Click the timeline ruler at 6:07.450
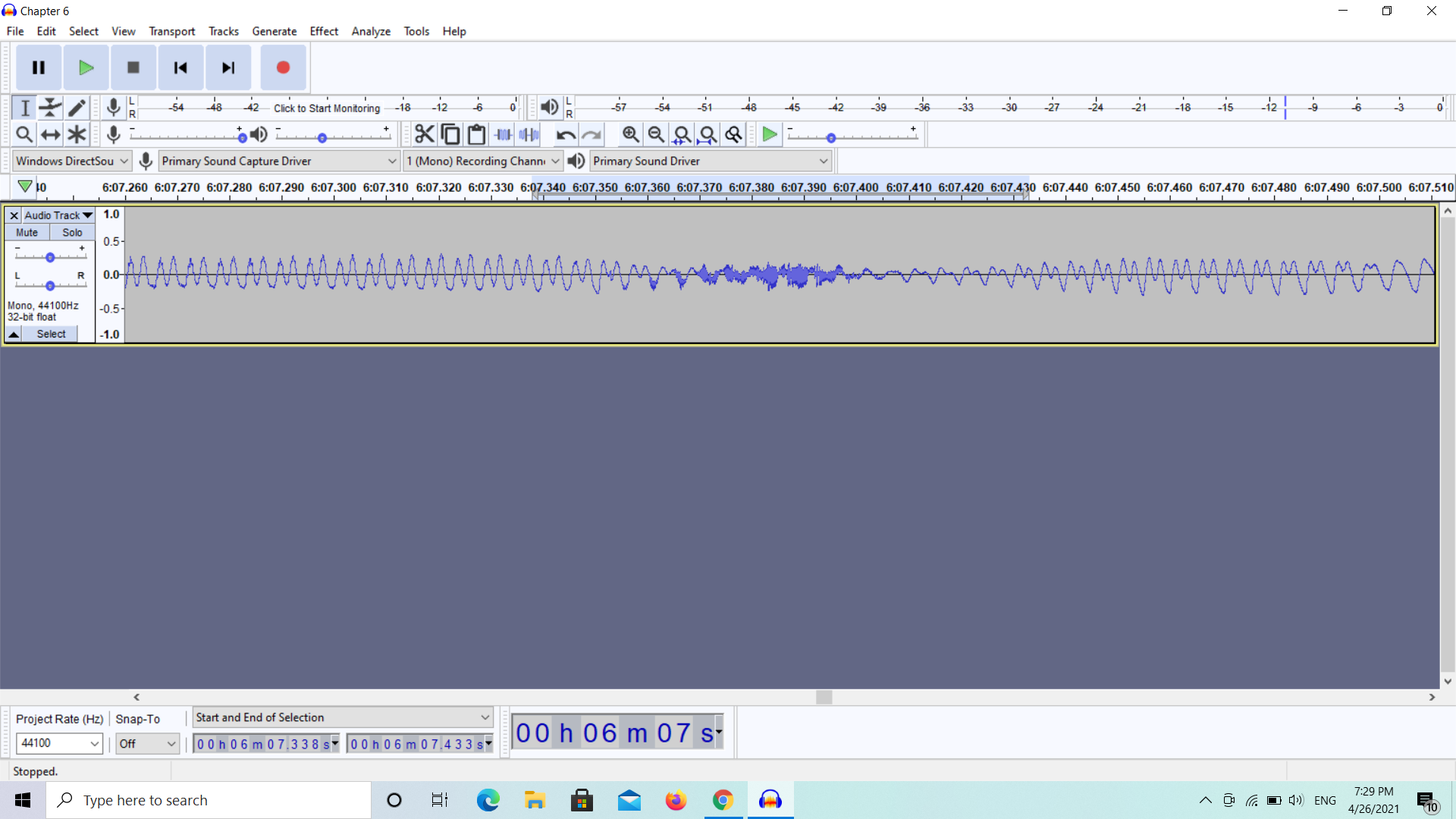Viewport: 1456px width, 819px height. point(1117,187)
